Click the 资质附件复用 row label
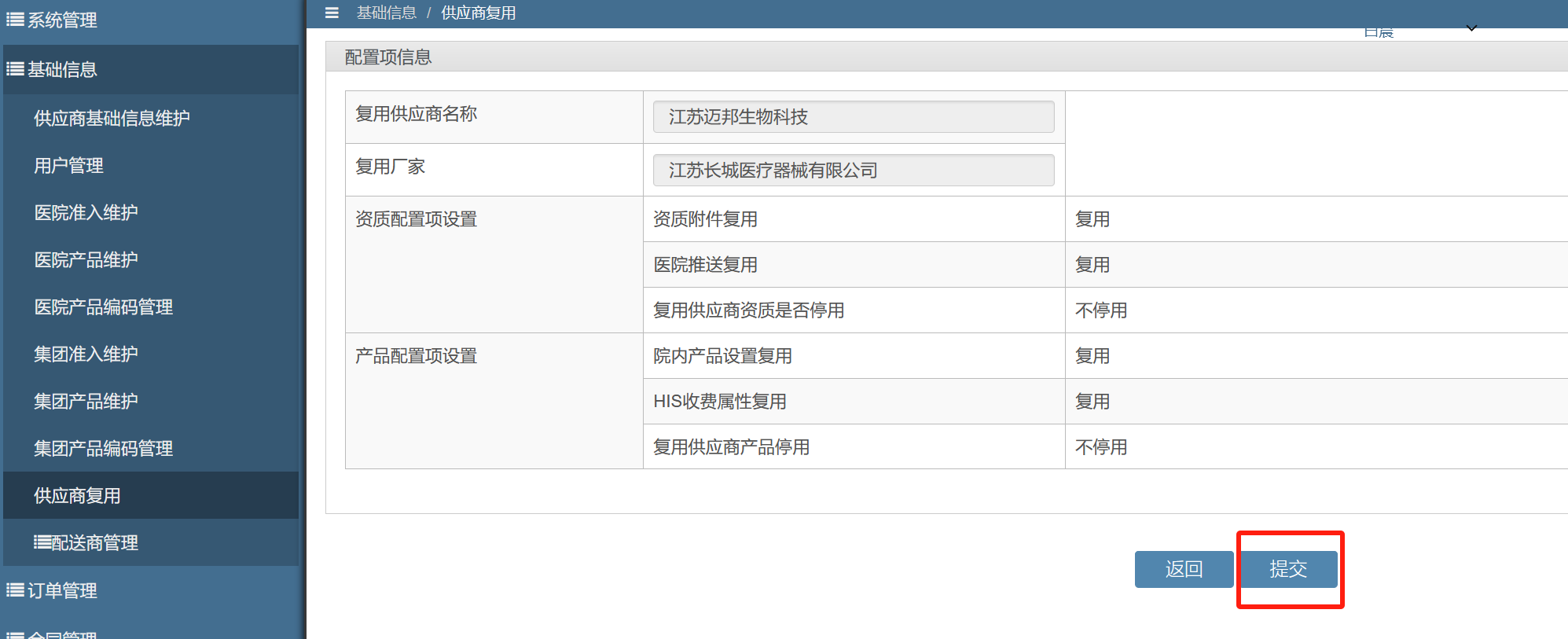 [705, 219]
